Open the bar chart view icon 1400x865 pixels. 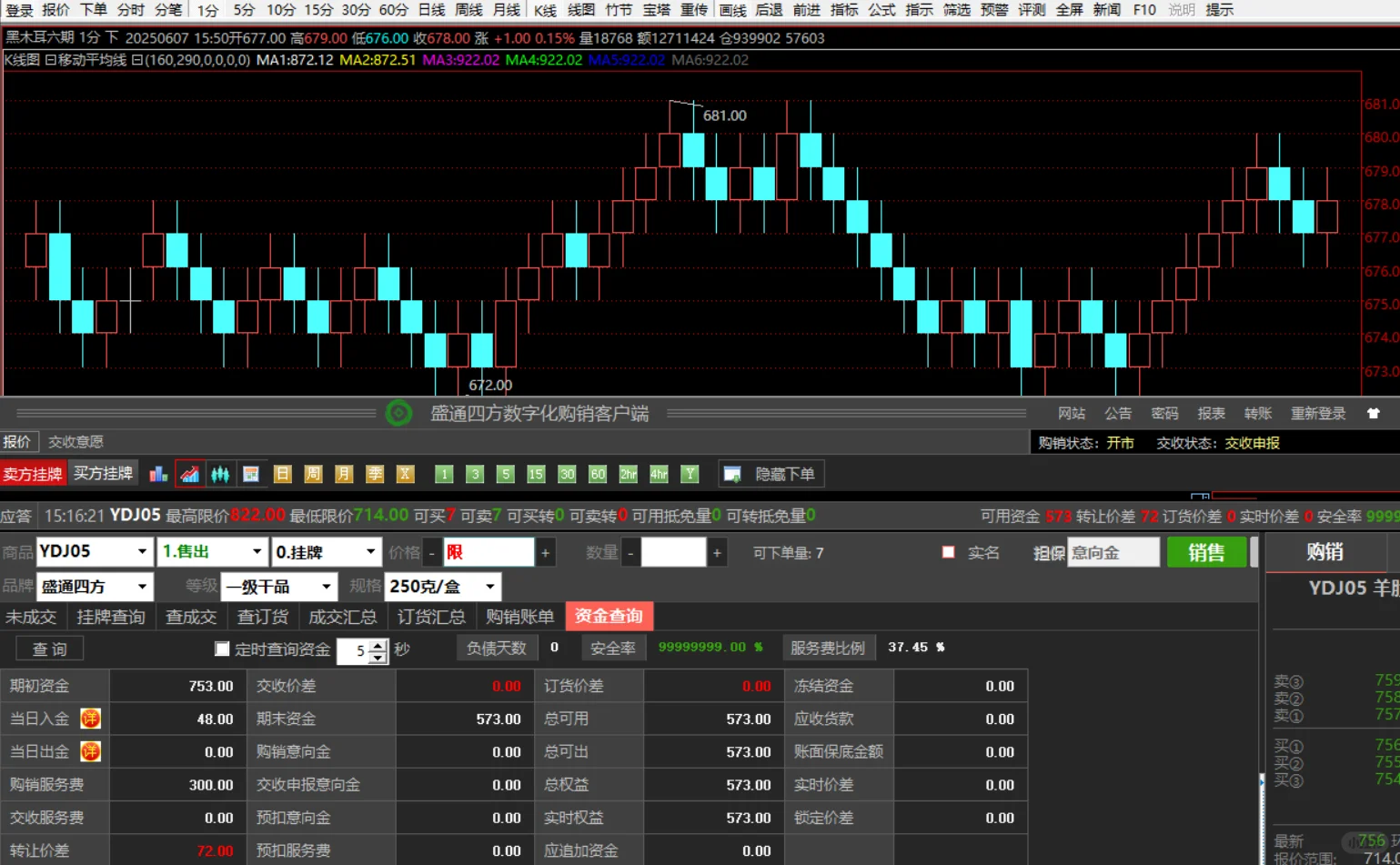coord(158,474)
